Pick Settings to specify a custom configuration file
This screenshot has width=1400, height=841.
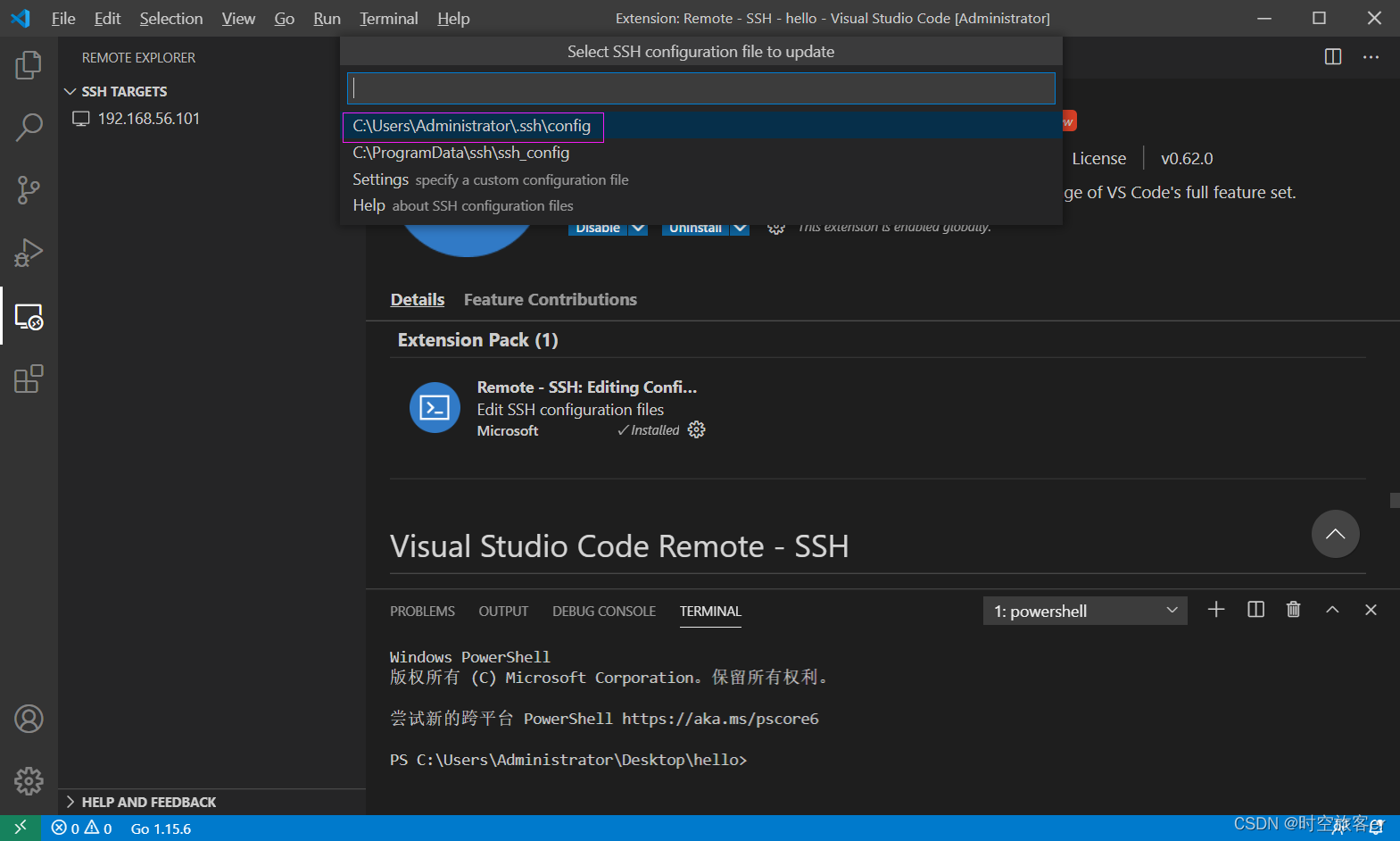pyautogui.click(x=701, y=179)
